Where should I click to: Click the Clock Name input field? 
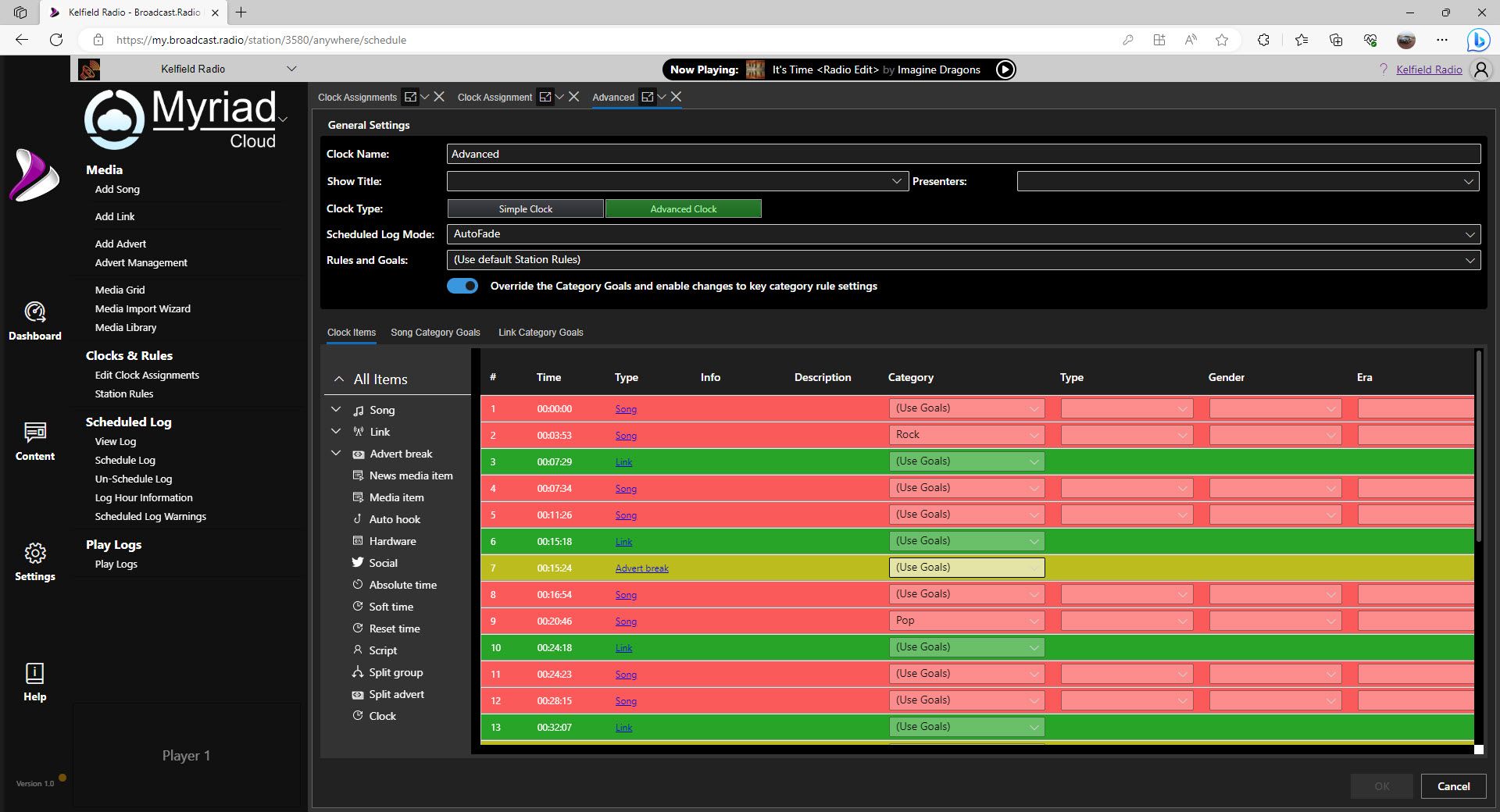click(962, 154)
